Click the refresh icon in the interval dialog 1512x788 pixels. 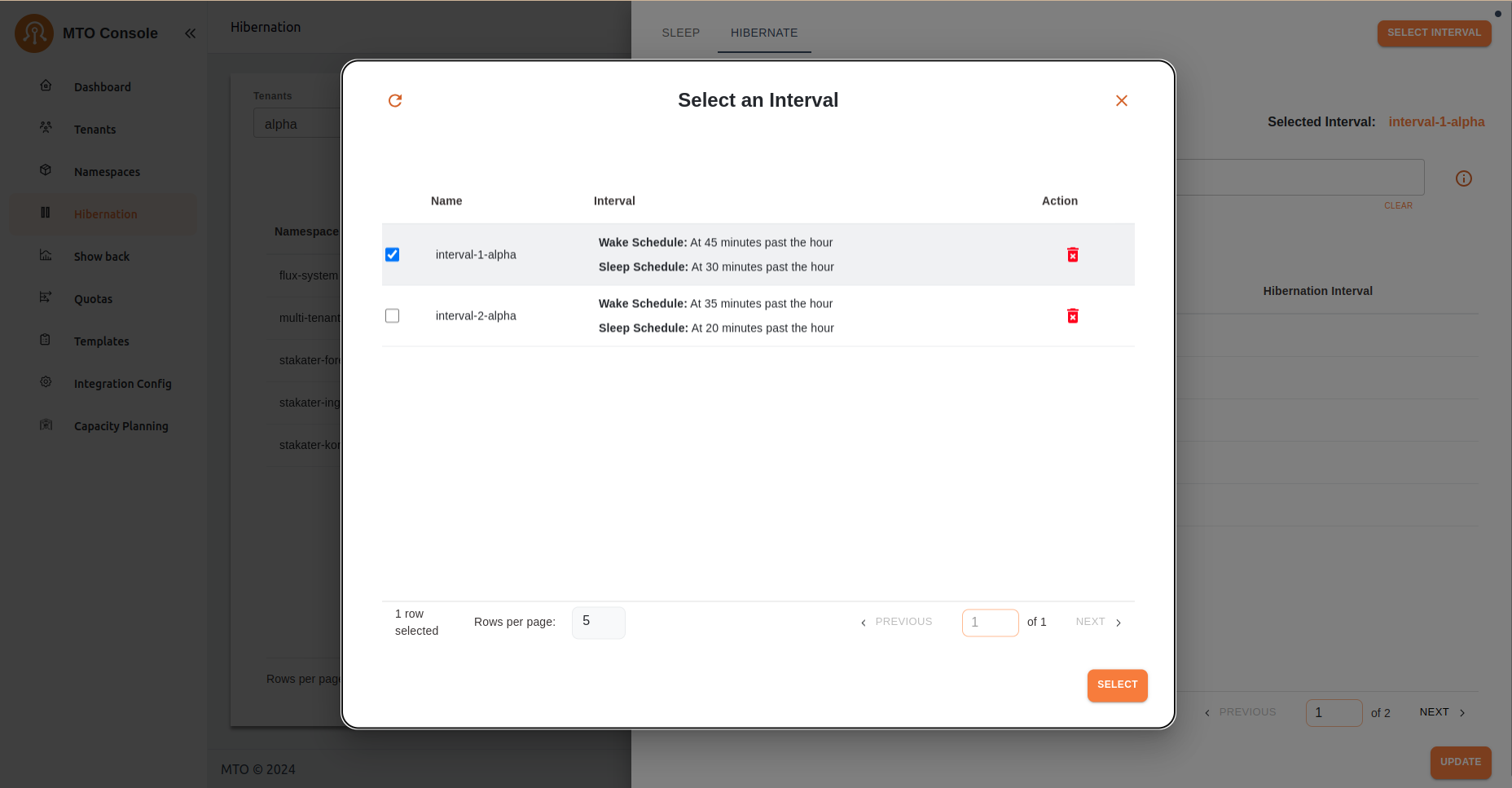point(395,100)
